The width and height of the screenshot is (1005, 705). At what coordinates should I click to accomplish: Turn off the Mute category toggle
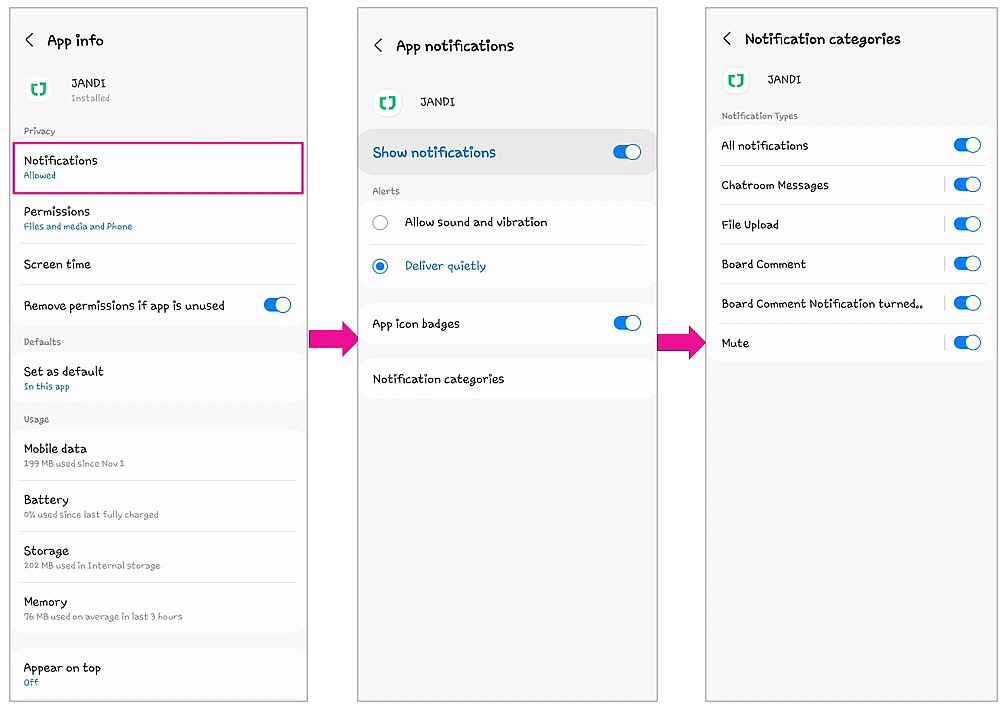[967, 343]
